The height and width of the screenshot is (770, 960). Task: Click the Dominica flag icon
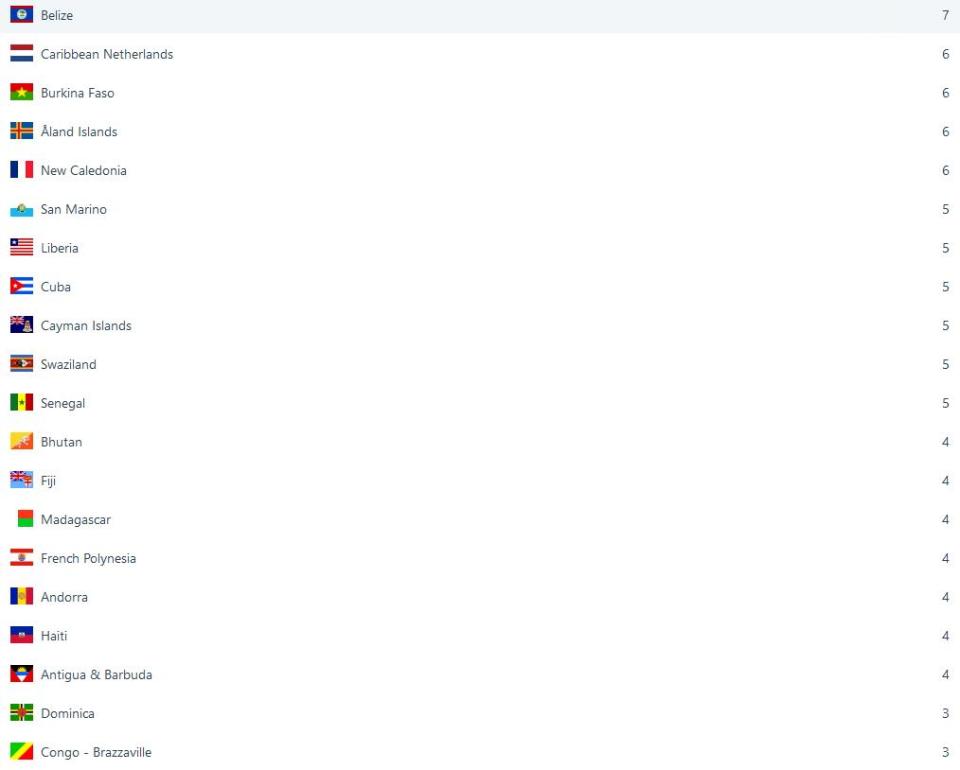(21, 714)
